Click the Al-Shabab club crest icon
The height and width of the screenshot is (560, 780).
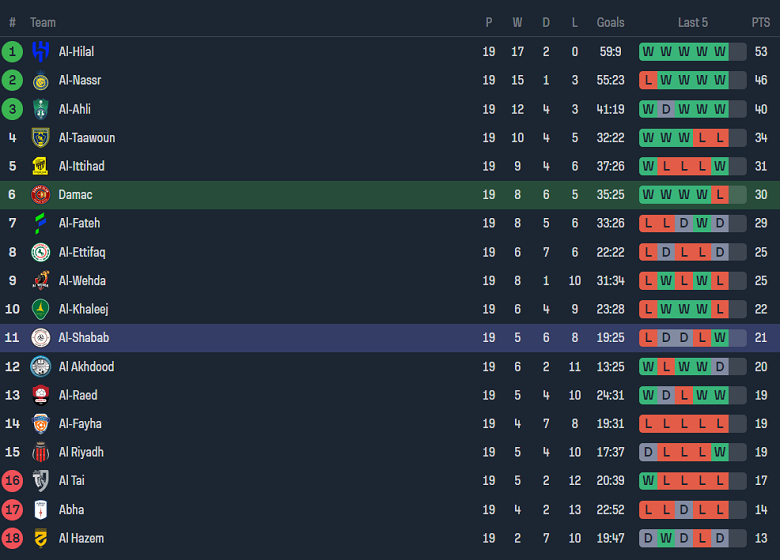(x=41, y=338)
